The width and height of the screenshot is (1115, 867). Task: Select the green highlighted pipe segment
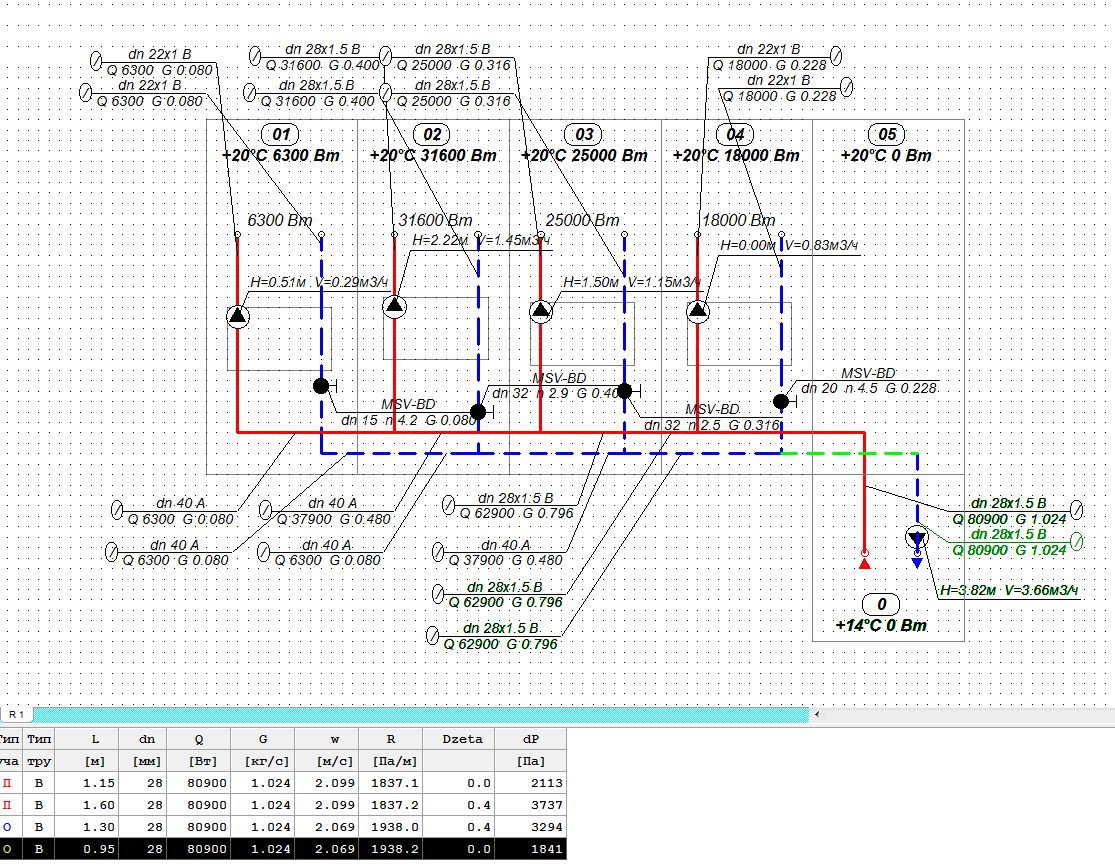pyautogui.click(x=848, y=453)
